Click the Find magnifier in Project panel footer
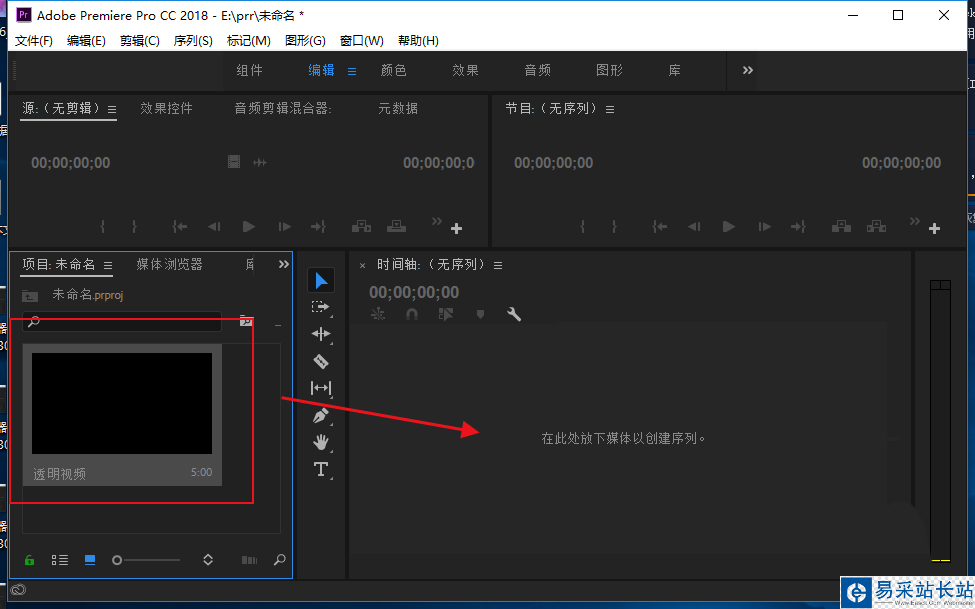 click(280, 560)
